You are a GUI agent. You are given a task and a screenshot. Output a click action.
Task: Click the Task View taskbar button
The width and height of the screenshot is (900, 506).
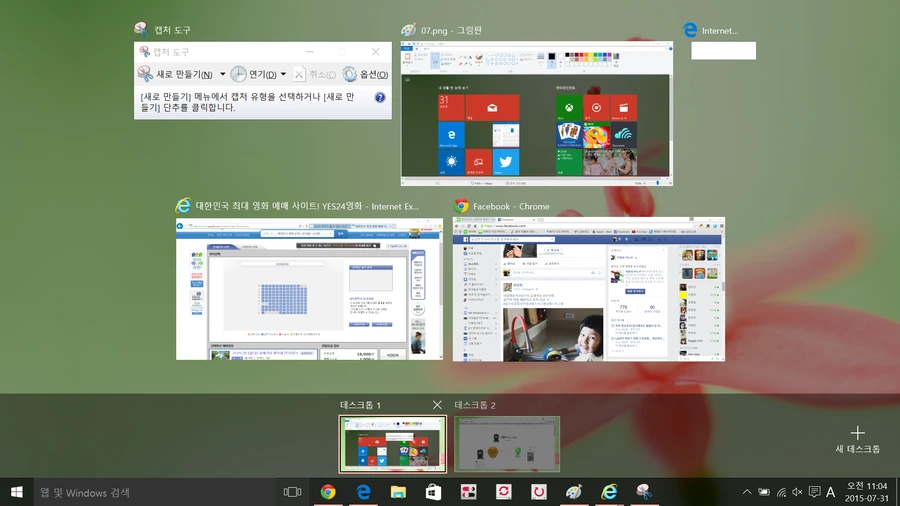coord(292,492)
